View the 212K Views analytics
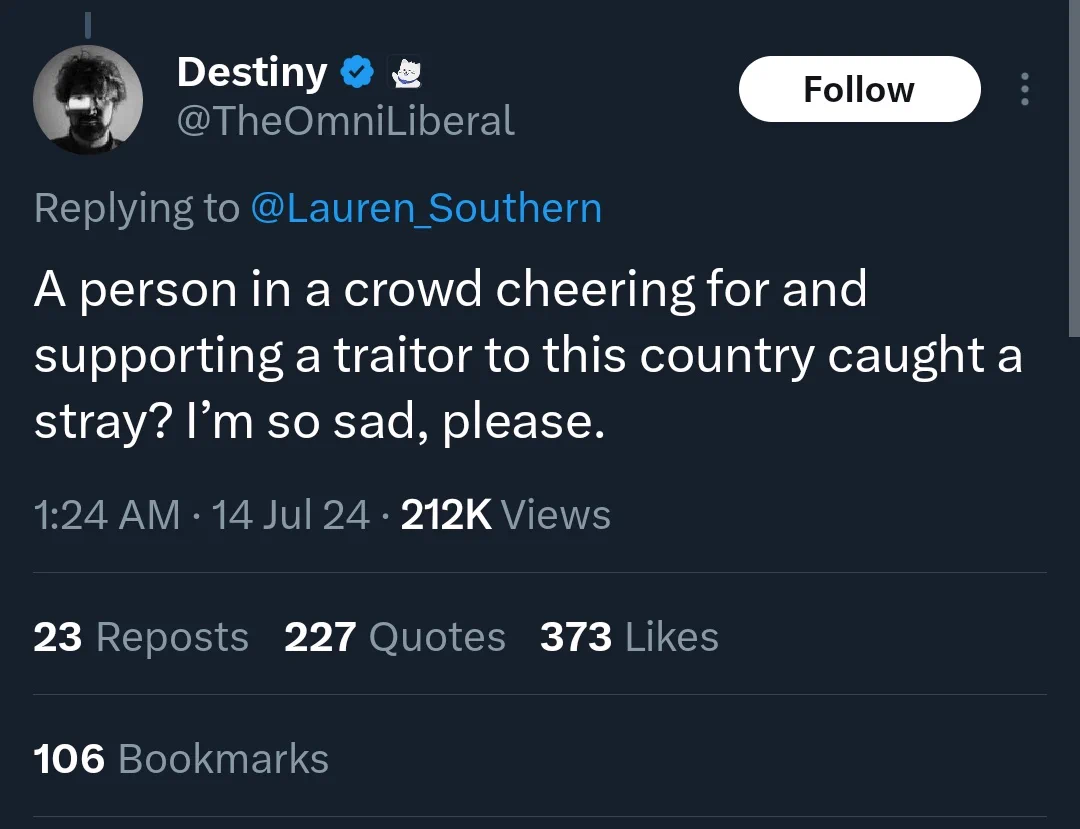Viewport: 1080px width, 829px height. tap(506, 514)
